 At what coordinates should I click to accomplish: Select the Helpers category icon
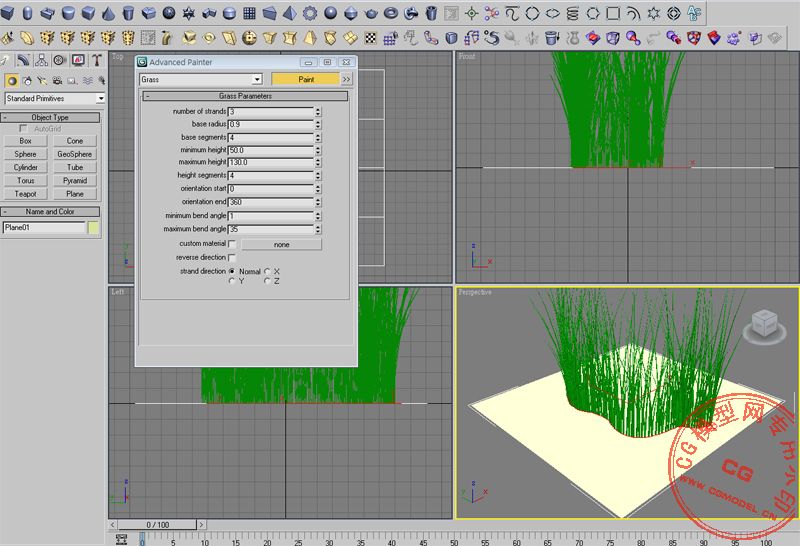point(72,81)
